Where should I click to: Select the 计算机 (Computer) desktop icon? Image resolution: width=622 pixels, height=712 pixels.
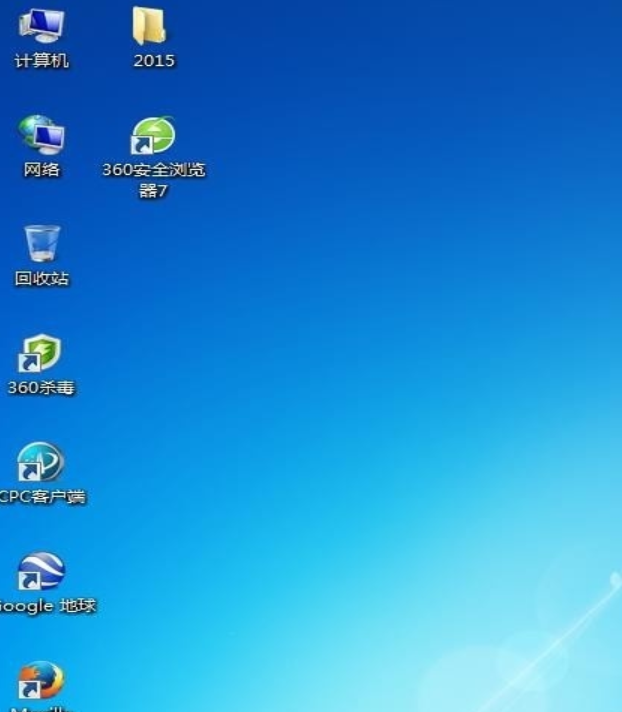click(x=41, y=25)
